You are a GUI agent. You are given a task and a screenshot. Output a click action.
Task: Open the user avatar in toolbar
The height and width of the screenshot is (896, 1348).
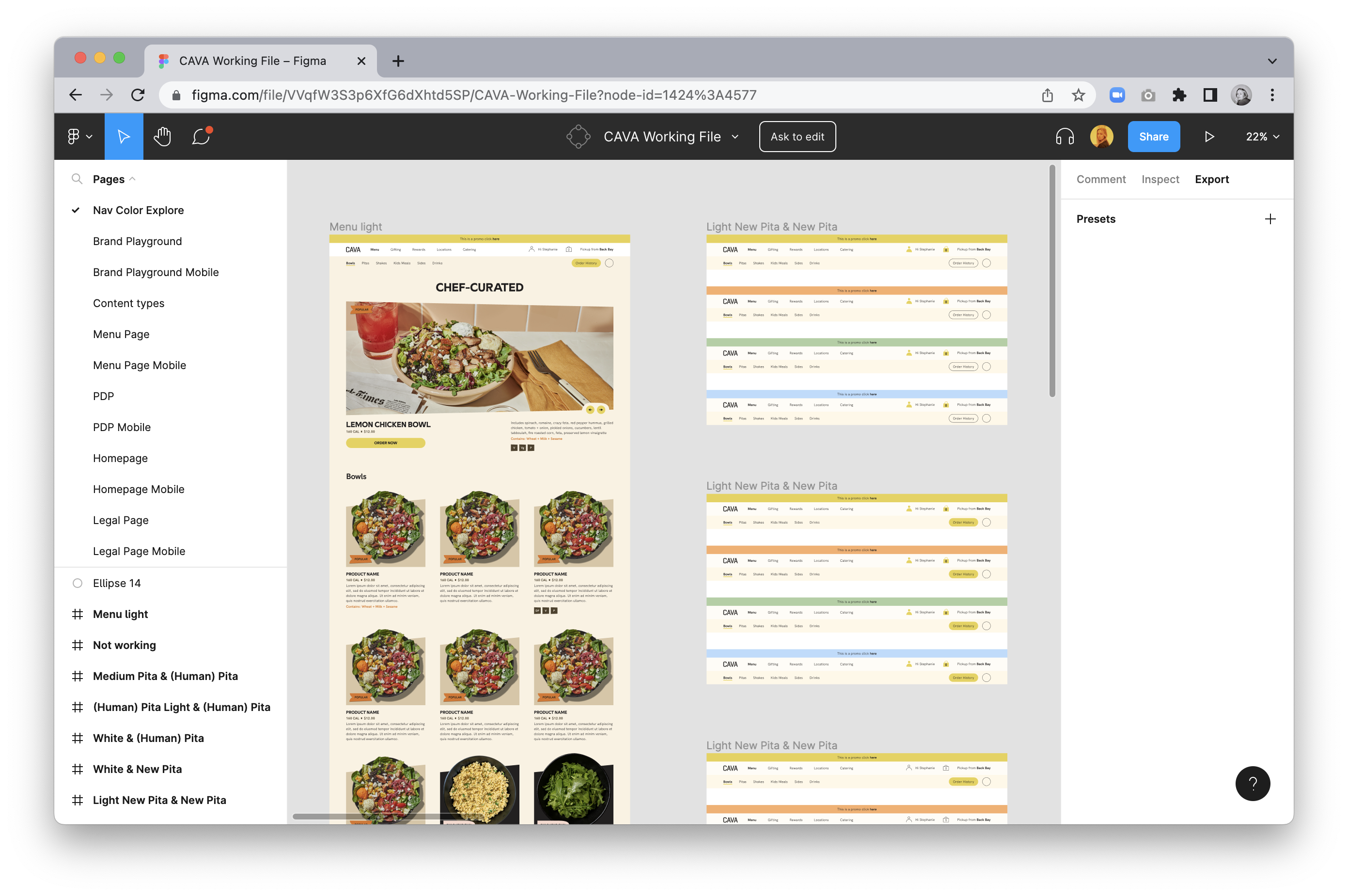click(x=1101, y=137)
